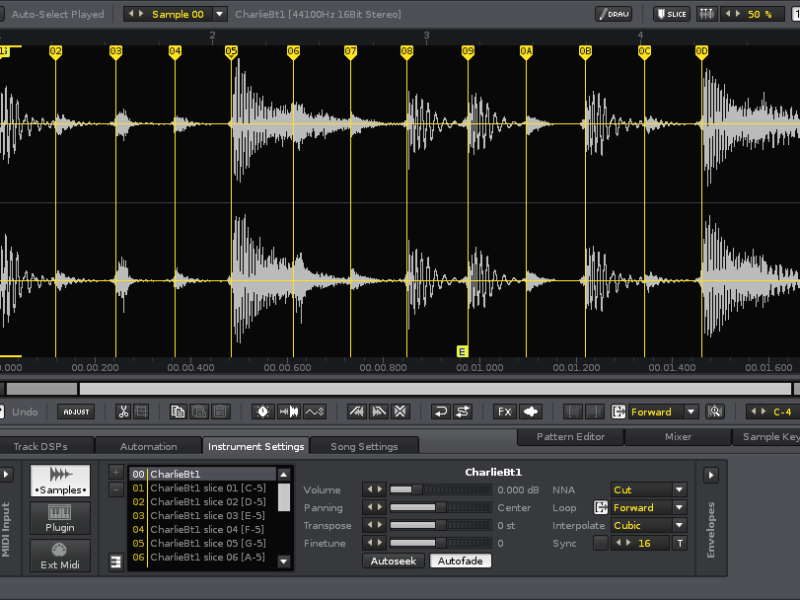Image resolution: width=800 pixels, height=600 pixels.
Task: Click the copy sample selection icon
Action: [x=178, y=411]
